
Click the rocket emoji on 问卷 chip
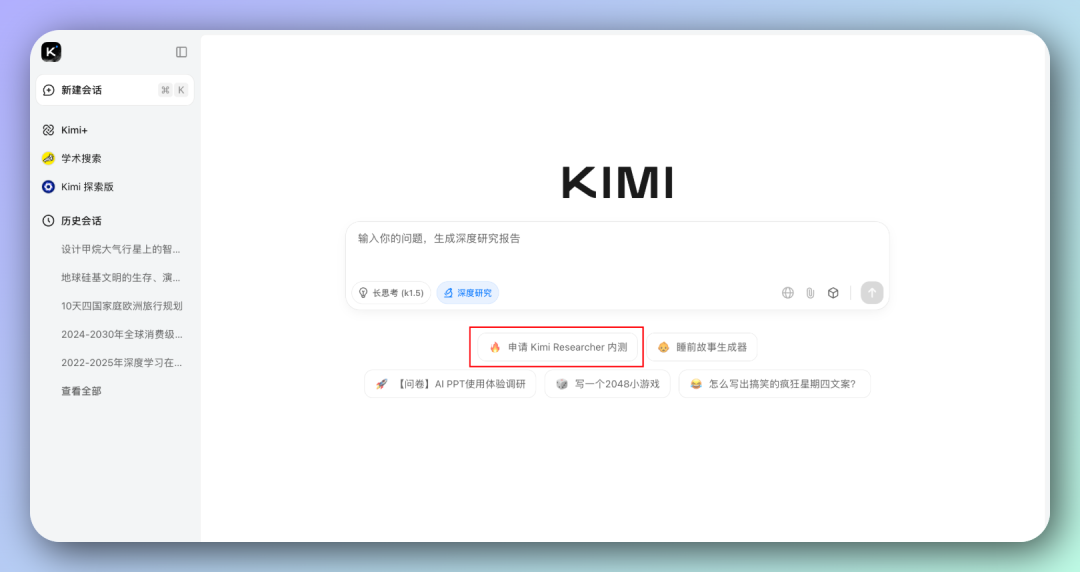[382, 384]
